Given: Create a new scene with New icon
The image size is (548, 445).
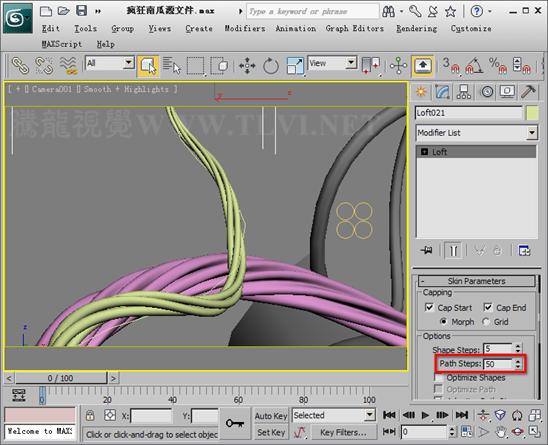Looking at the screenshot, I should pyautogui.click(x=46, y=11).
